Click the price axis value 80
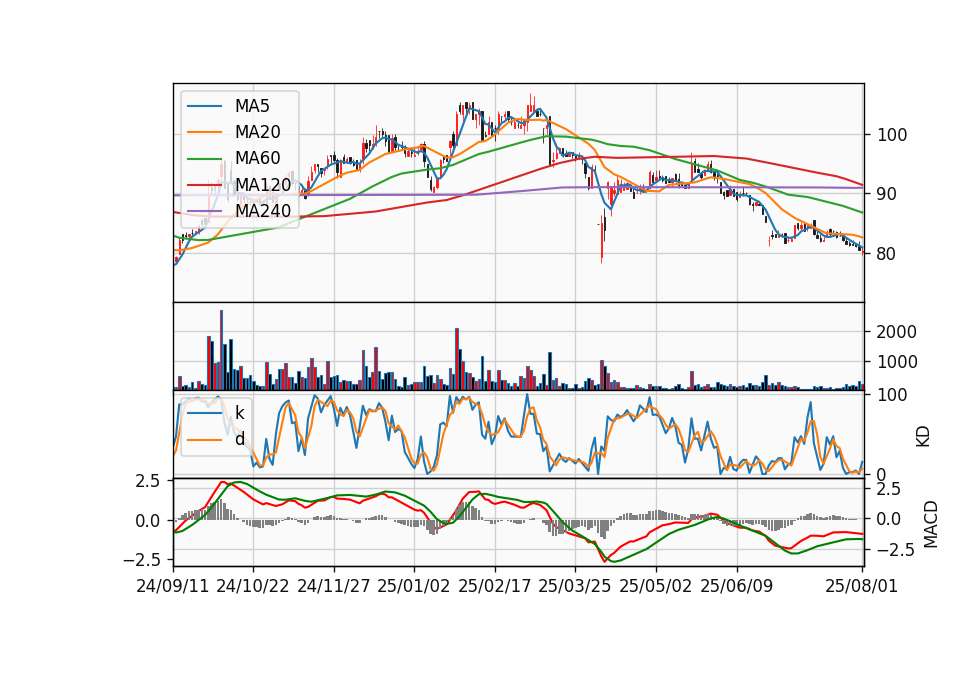960x690 pixels. pos(887,253)
